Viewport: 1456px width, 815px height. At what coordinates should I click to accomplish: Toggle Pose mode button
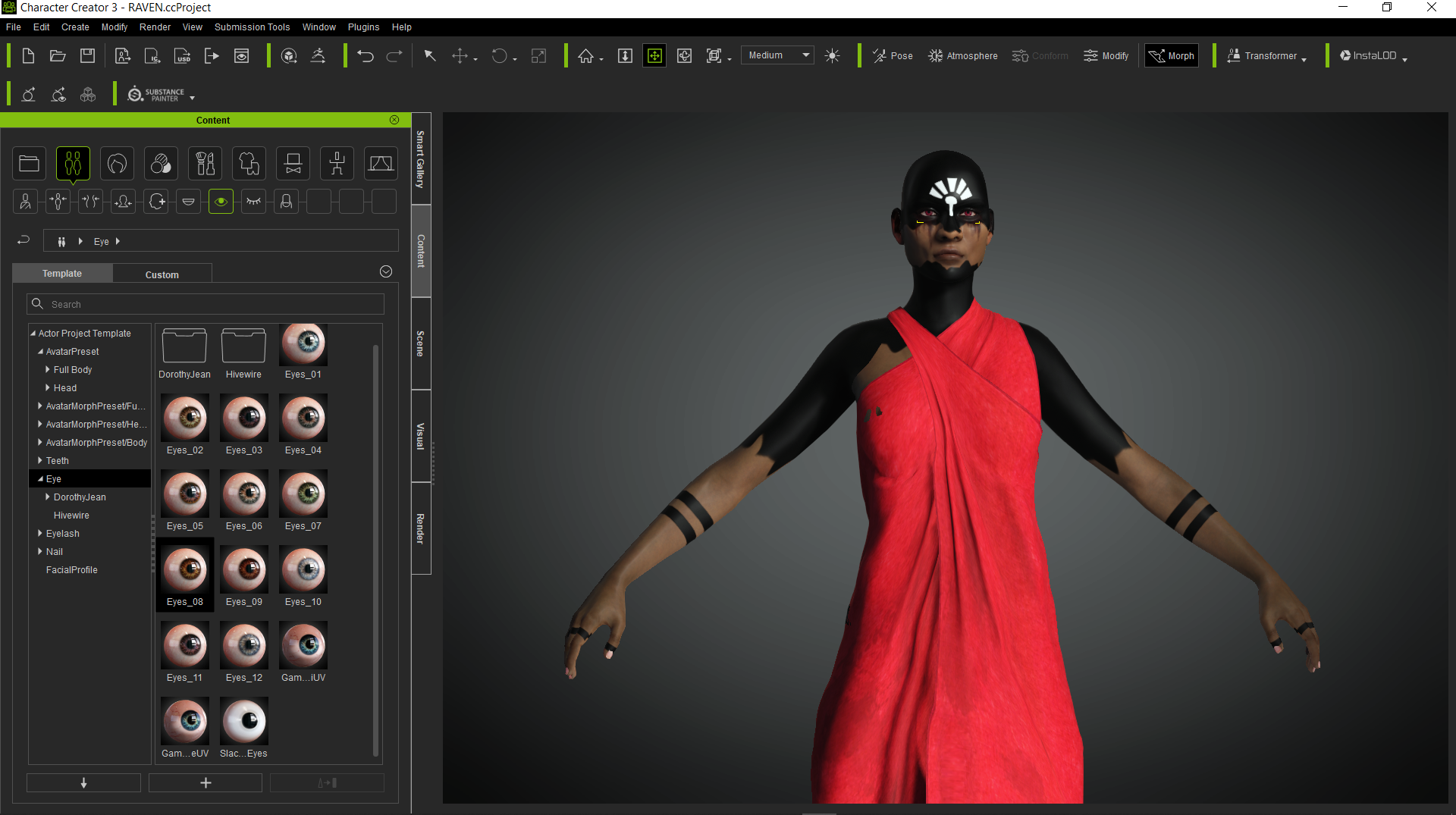tap(893, 56)
